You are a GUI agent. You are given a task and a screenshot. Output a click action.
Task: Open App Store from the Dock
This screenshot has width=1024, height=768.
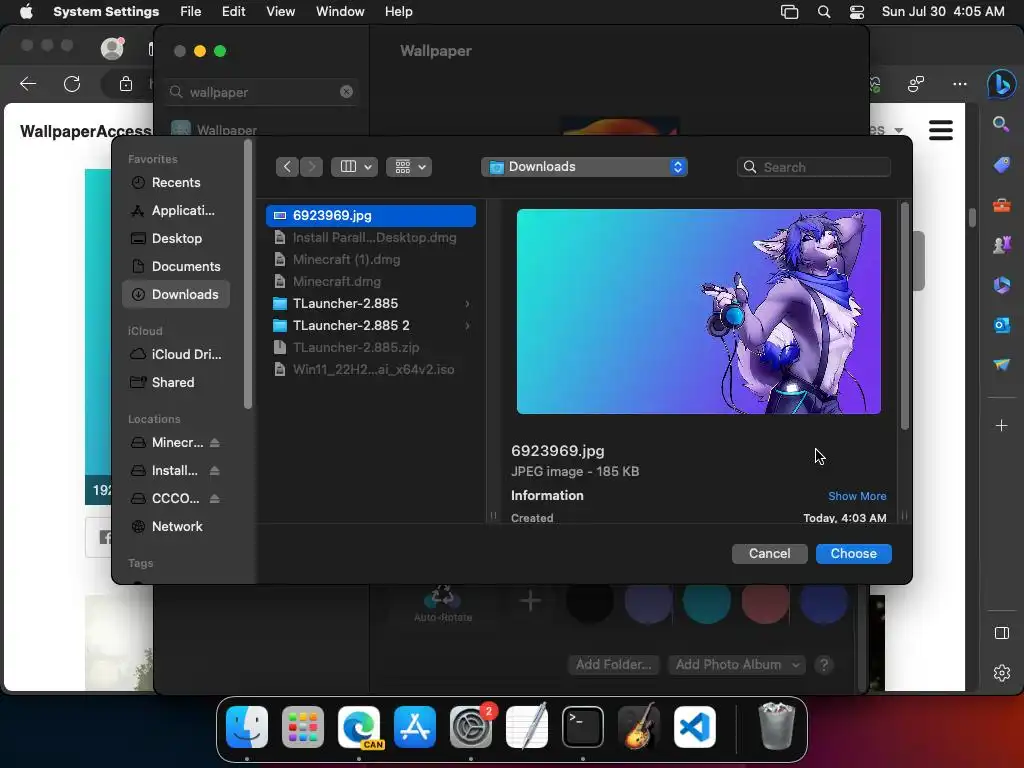(x=415, y=726)
